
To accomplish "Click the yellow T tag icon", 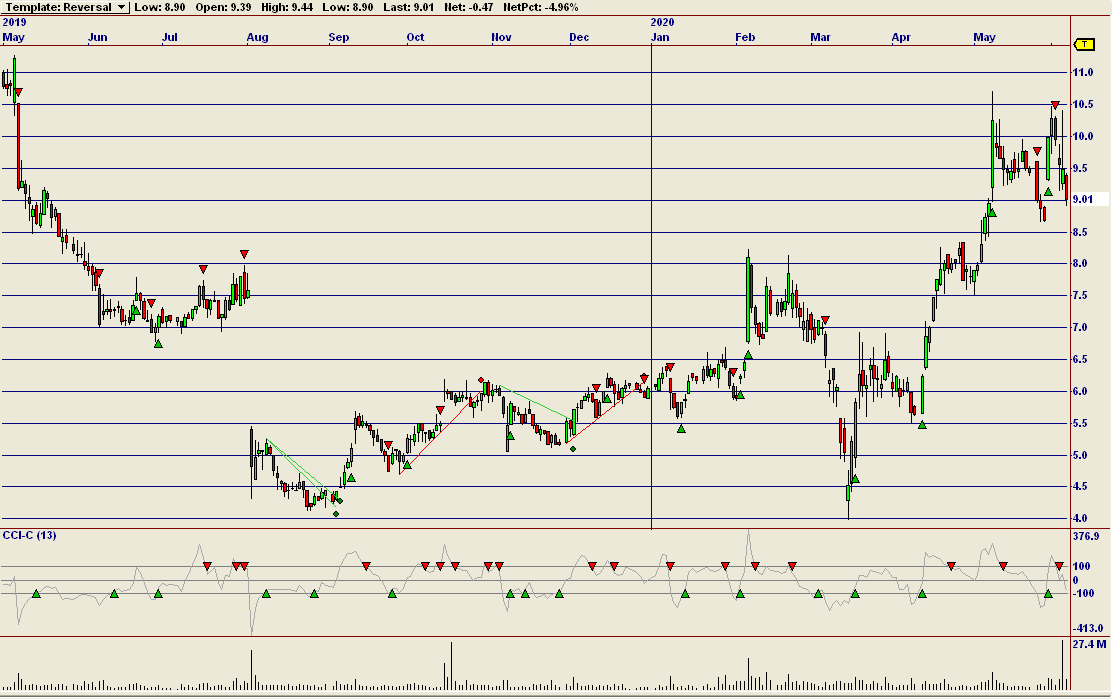I will (1084, 45).
